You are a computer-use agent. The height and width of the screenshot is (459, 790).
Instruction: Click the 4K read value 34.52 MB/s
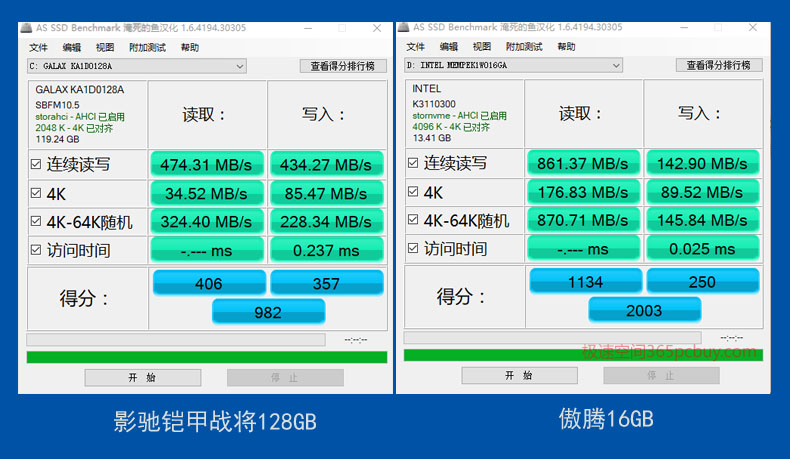click(x=207, y=193)
